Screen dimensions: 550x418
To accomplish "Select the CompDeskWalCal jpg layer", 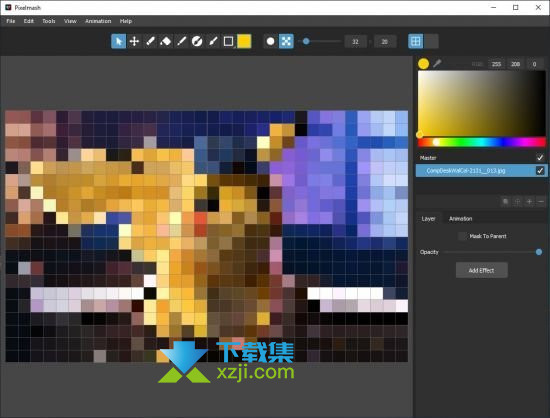I will click(x=482, y=171).
